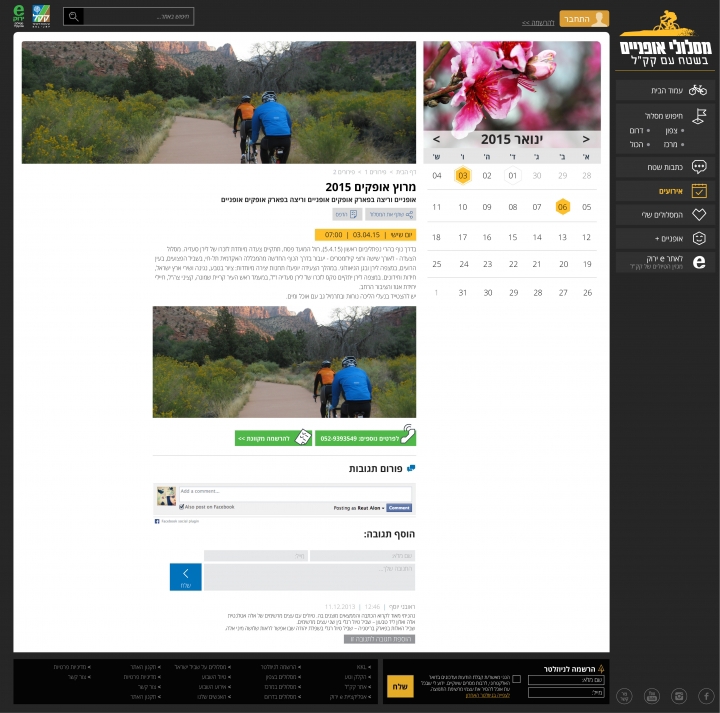The width and height of the screenshot is (720, 713).
Task: Click the print (הדפס) icon button
Action: coord(345,214)
